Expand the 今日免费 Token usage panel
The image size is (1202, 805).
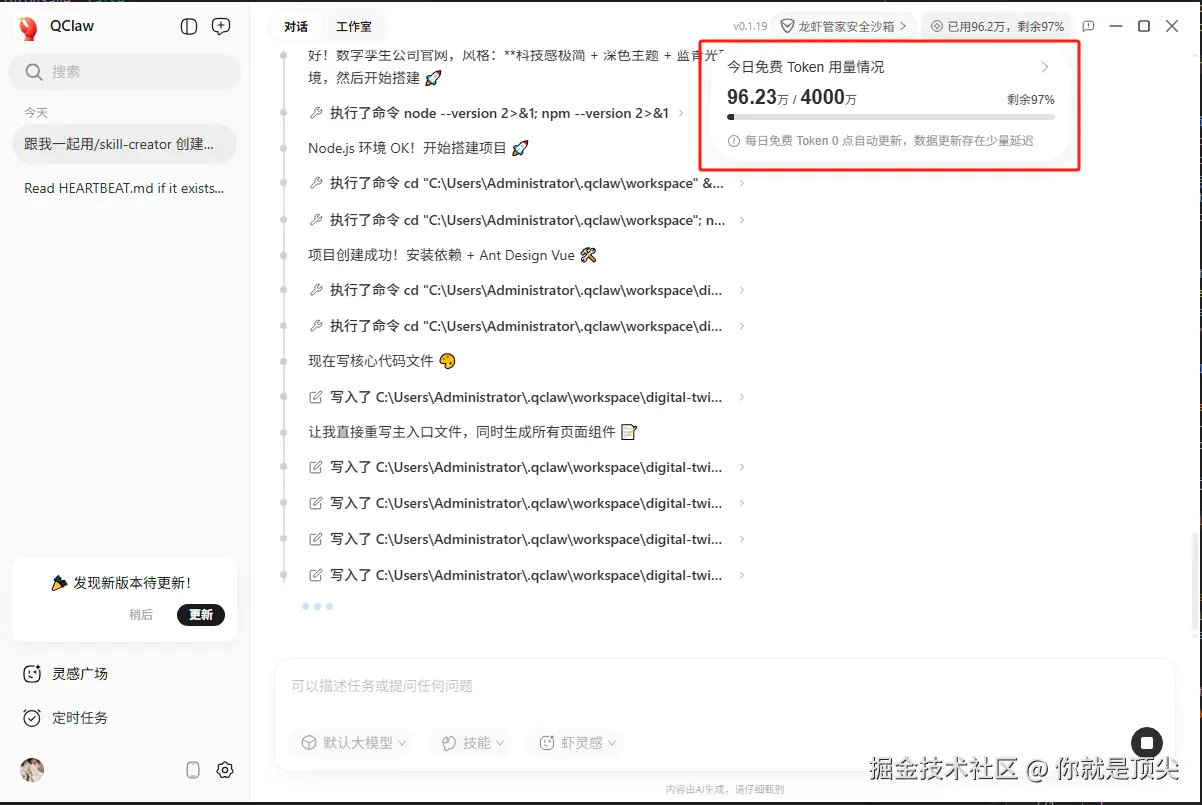(x=1044, y=66)
